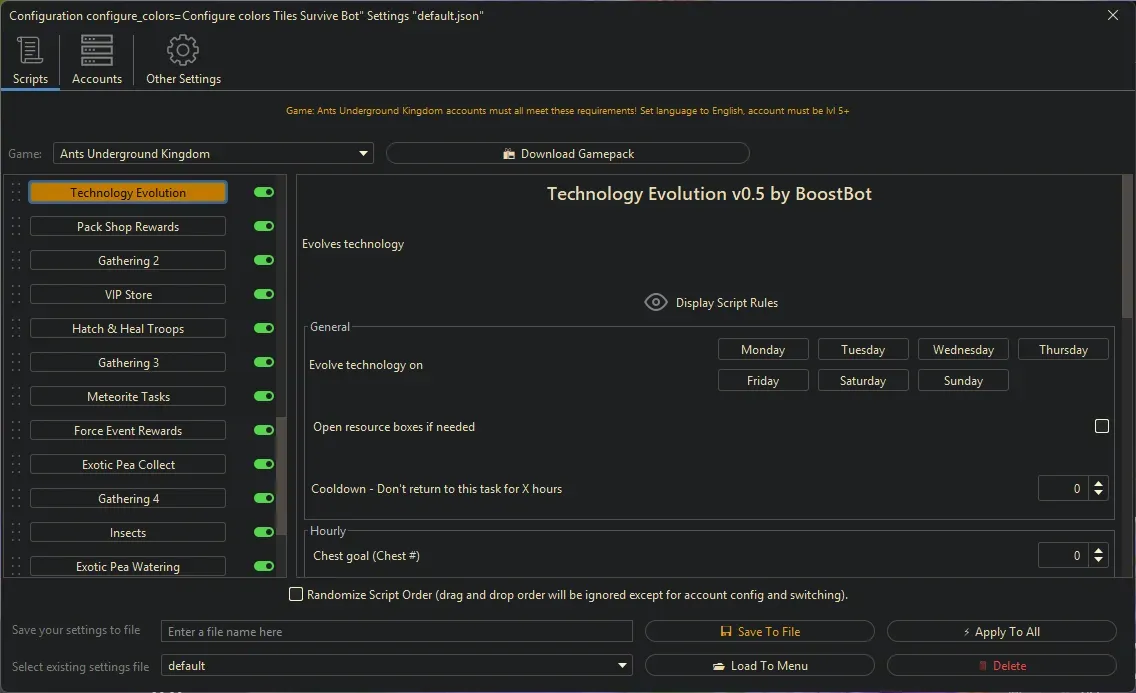Click the Download Gamepack button
Image resolution: width=1136 pixels, height=693 pixels.
pos(567,154)
